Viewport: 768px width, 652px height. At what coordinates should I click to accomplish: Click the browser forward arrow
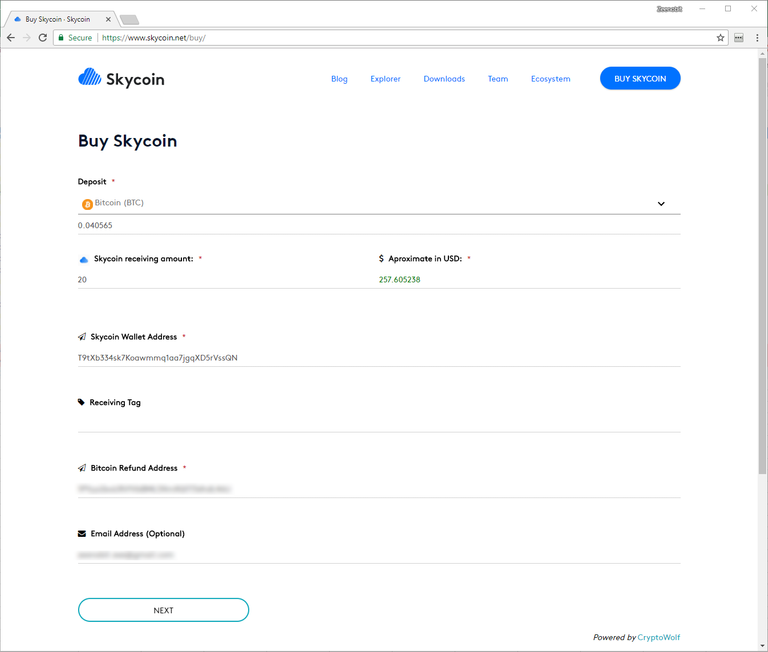pos(26,38)
